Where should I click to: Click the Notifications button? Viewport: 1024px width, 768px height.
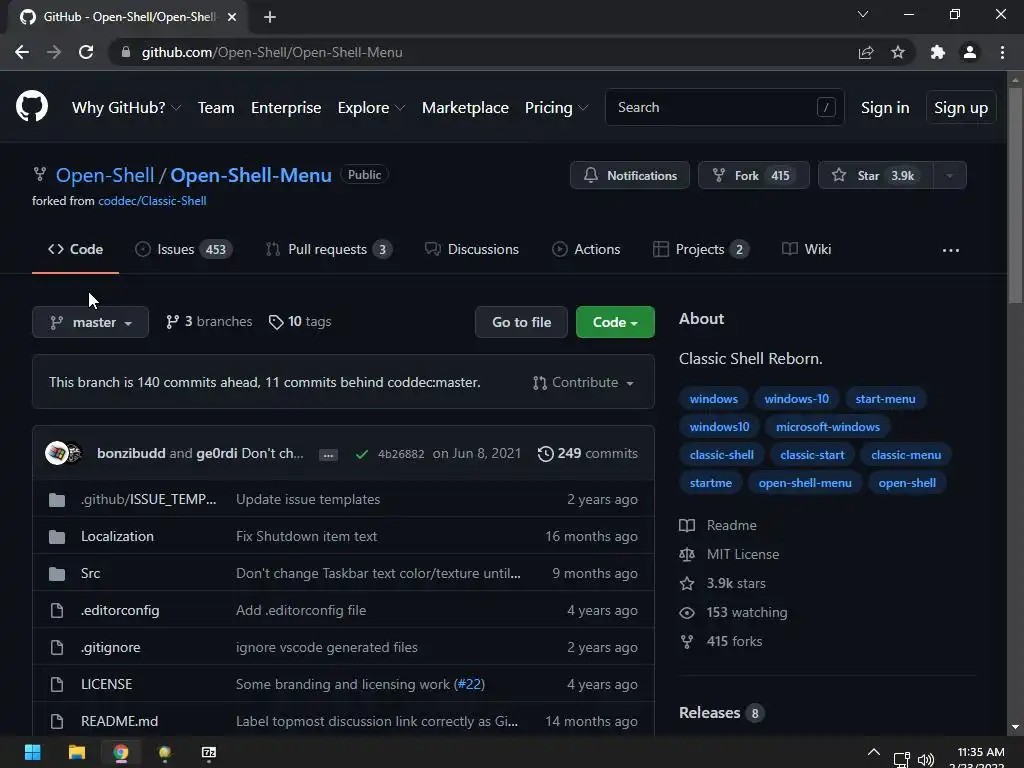pyautogui.click(x=630, y=175)
